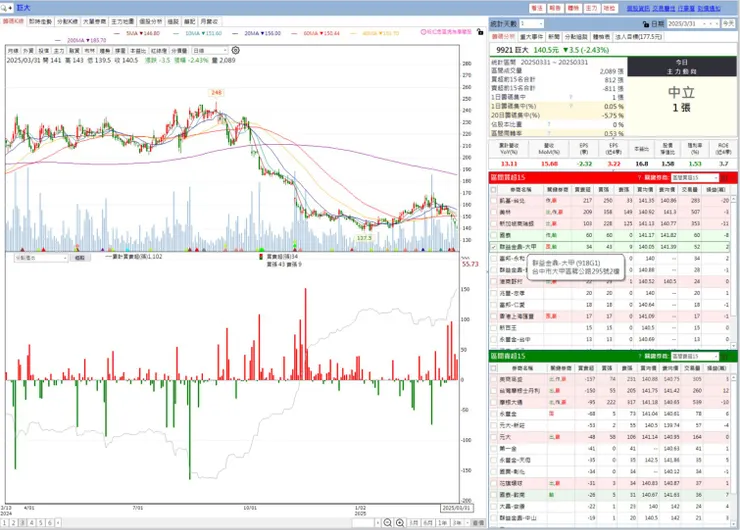740x530 pixels.
Task: Open the 重大事件 tab in right panel
Action: click(531, 36)
